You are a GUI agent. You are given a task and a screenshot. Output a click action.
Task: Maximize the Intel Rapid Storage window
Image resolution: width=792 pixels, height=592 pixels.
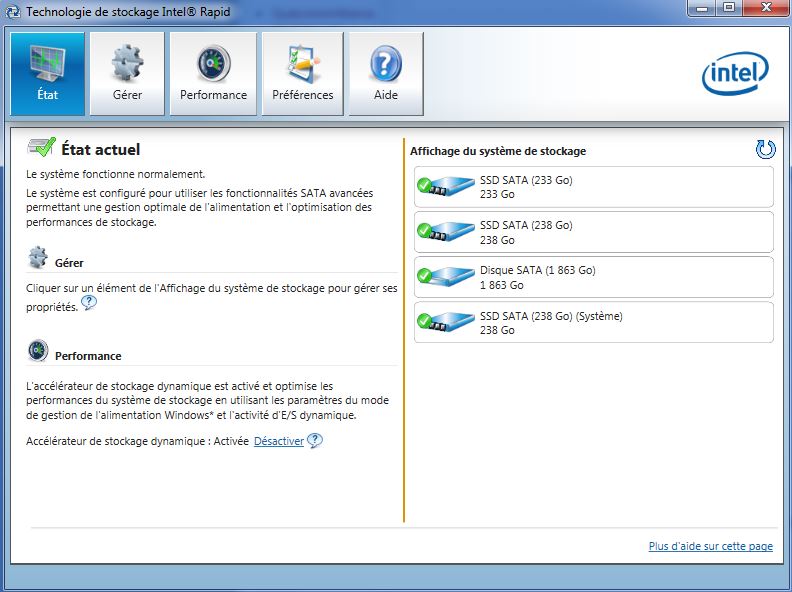(729, 8)
